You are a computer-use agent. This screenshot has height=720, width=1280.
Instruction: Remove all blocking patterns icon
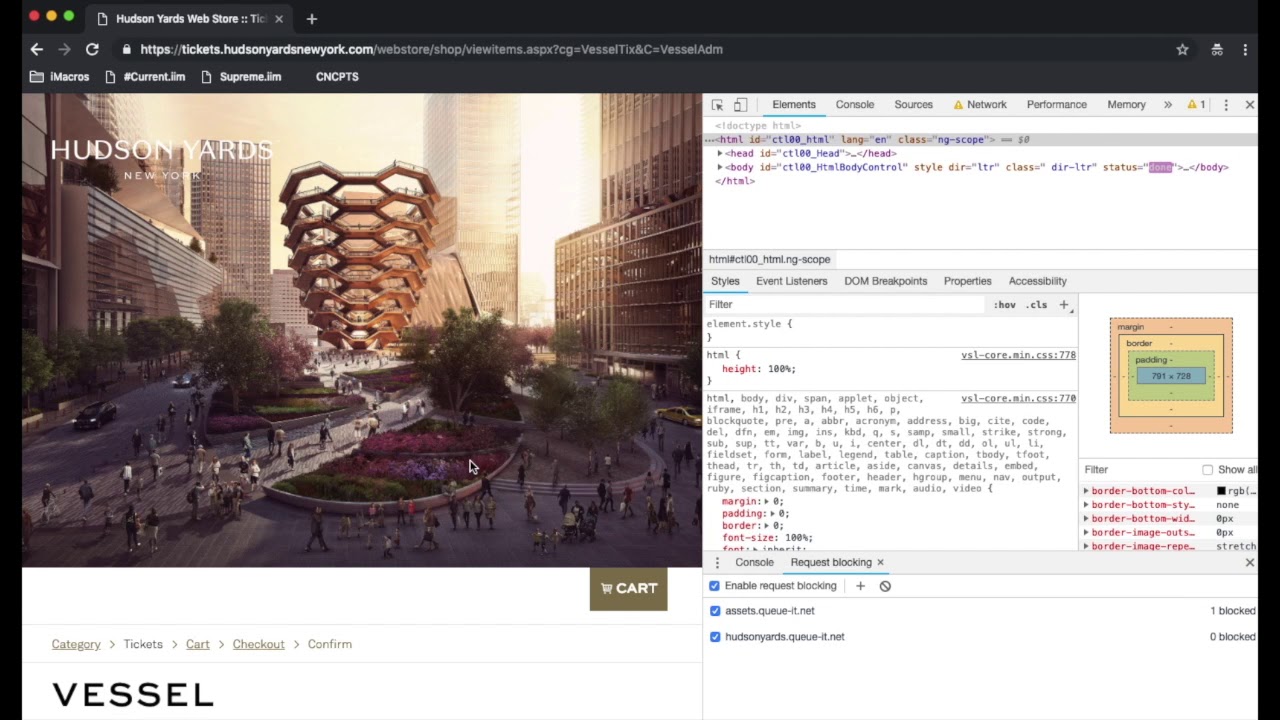point(885,586)
